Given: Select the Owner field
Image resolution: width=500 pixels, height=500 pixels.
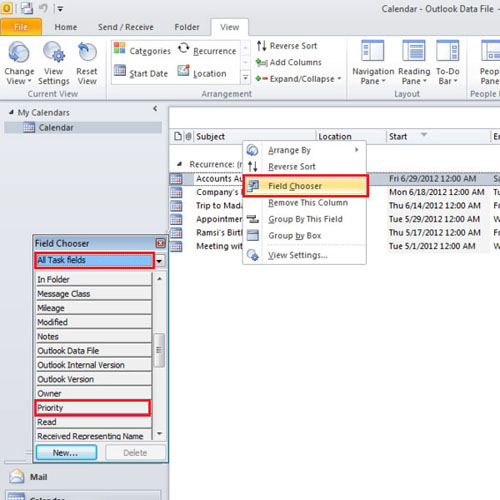Looking at the screenshot, I should point(94,394).
